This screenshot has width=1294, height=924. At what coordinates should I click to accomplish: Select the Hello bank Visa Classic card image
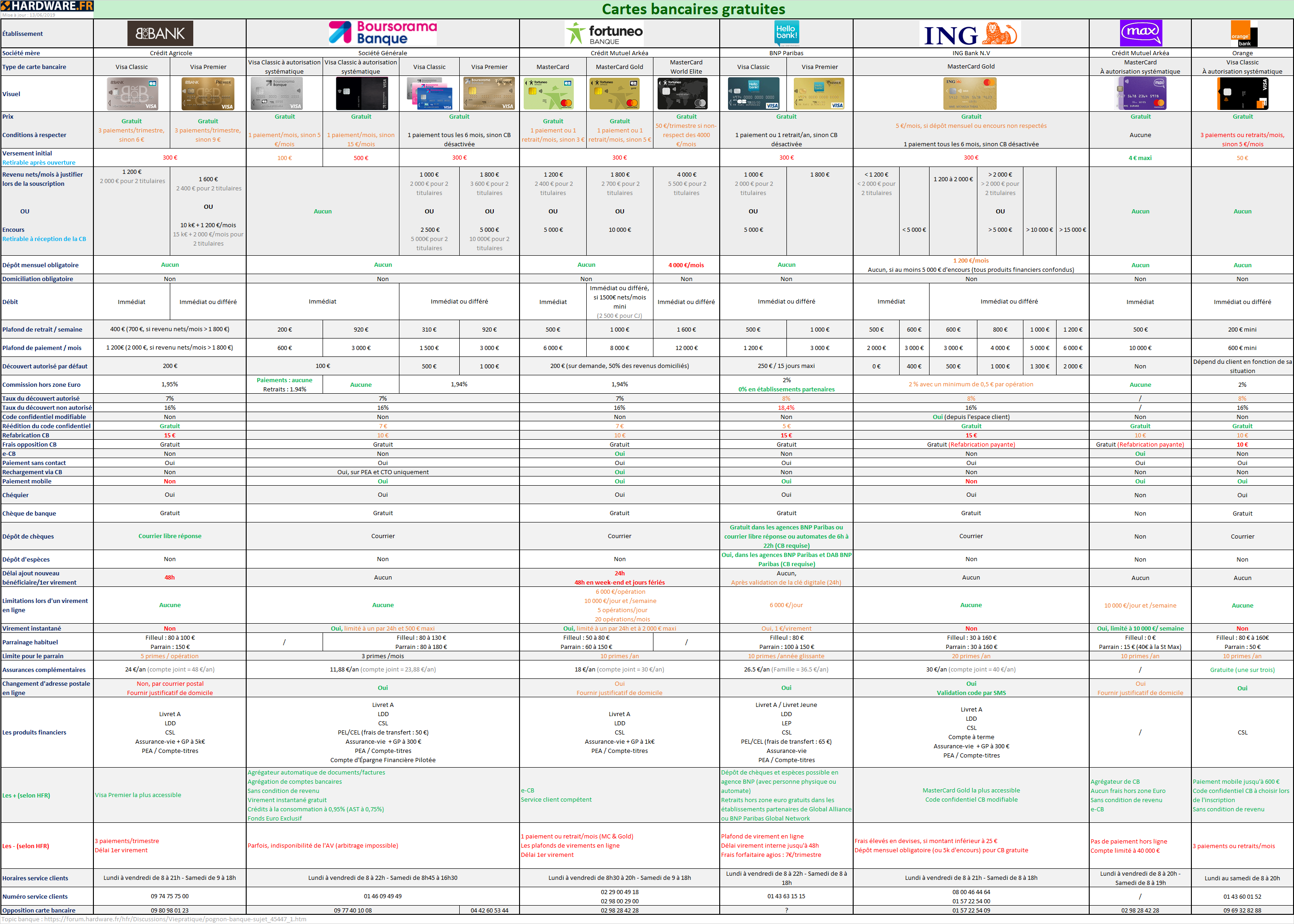pos(753,94)
